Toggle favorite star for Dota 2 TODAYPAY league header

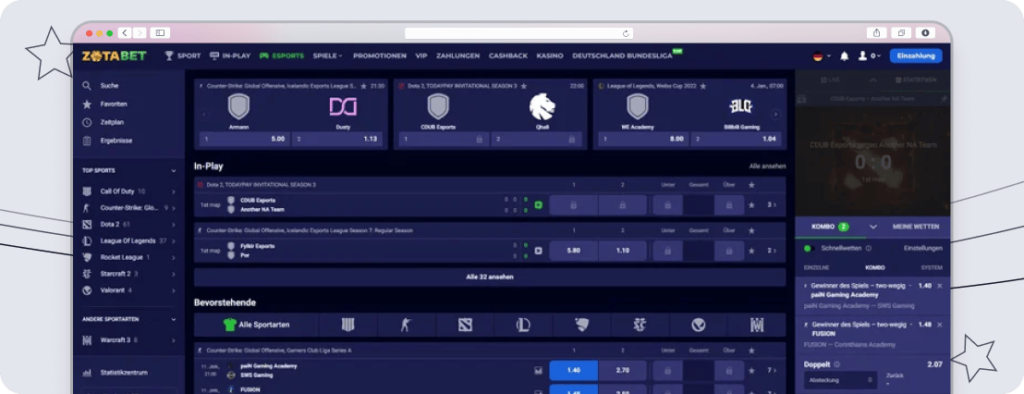click(752, 185)
